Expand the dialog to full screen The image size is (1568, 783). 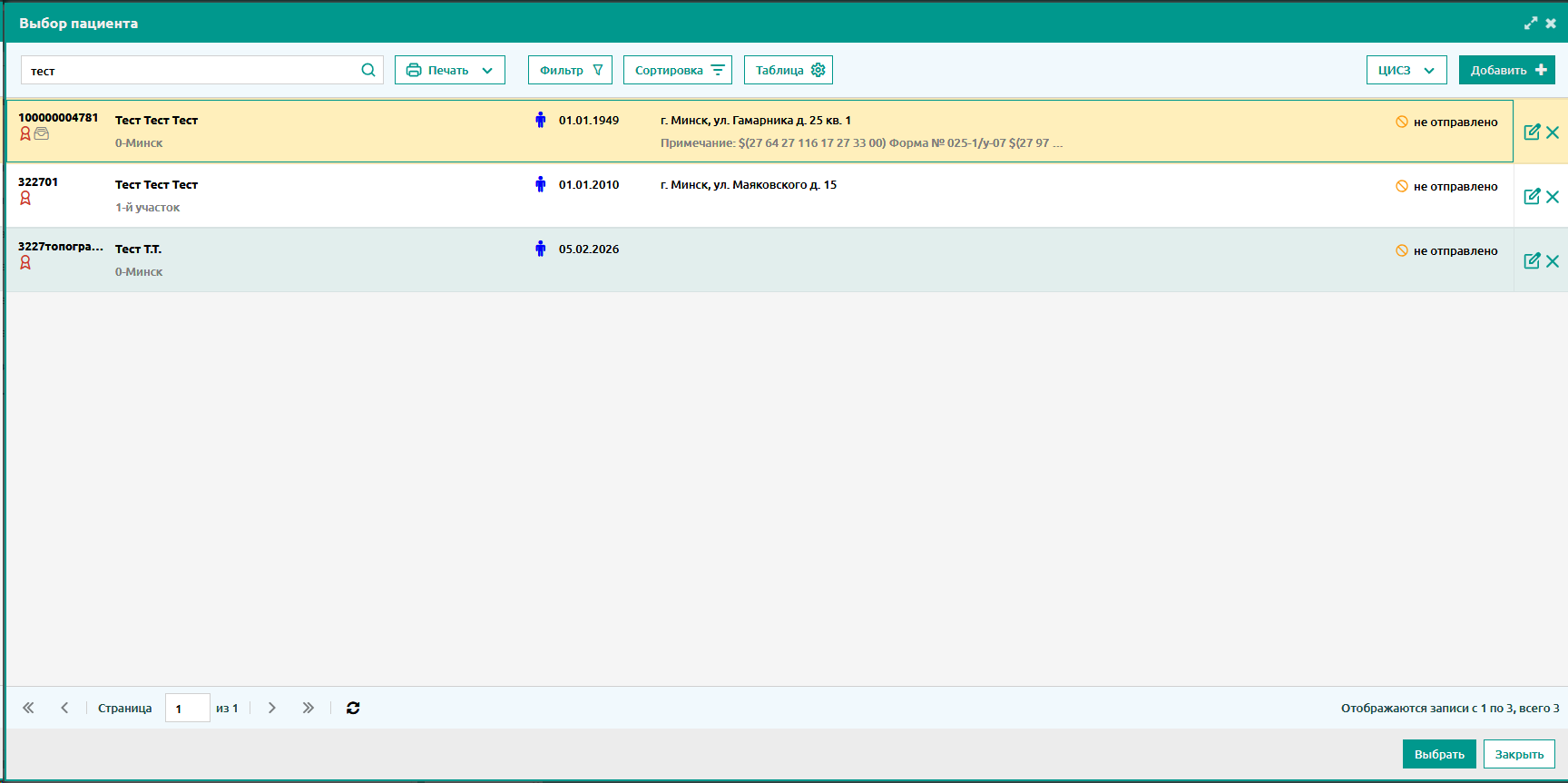tap(1531, 24)
